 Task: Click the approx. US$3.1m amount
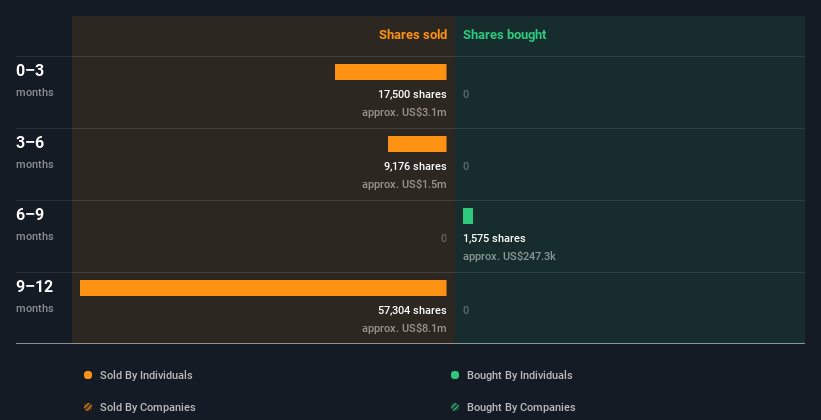point(404,112)
